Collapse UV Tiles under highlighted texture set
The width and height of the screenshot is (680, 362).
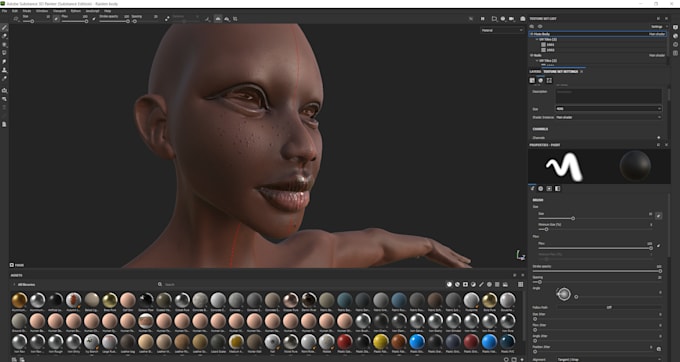[537, 39]
